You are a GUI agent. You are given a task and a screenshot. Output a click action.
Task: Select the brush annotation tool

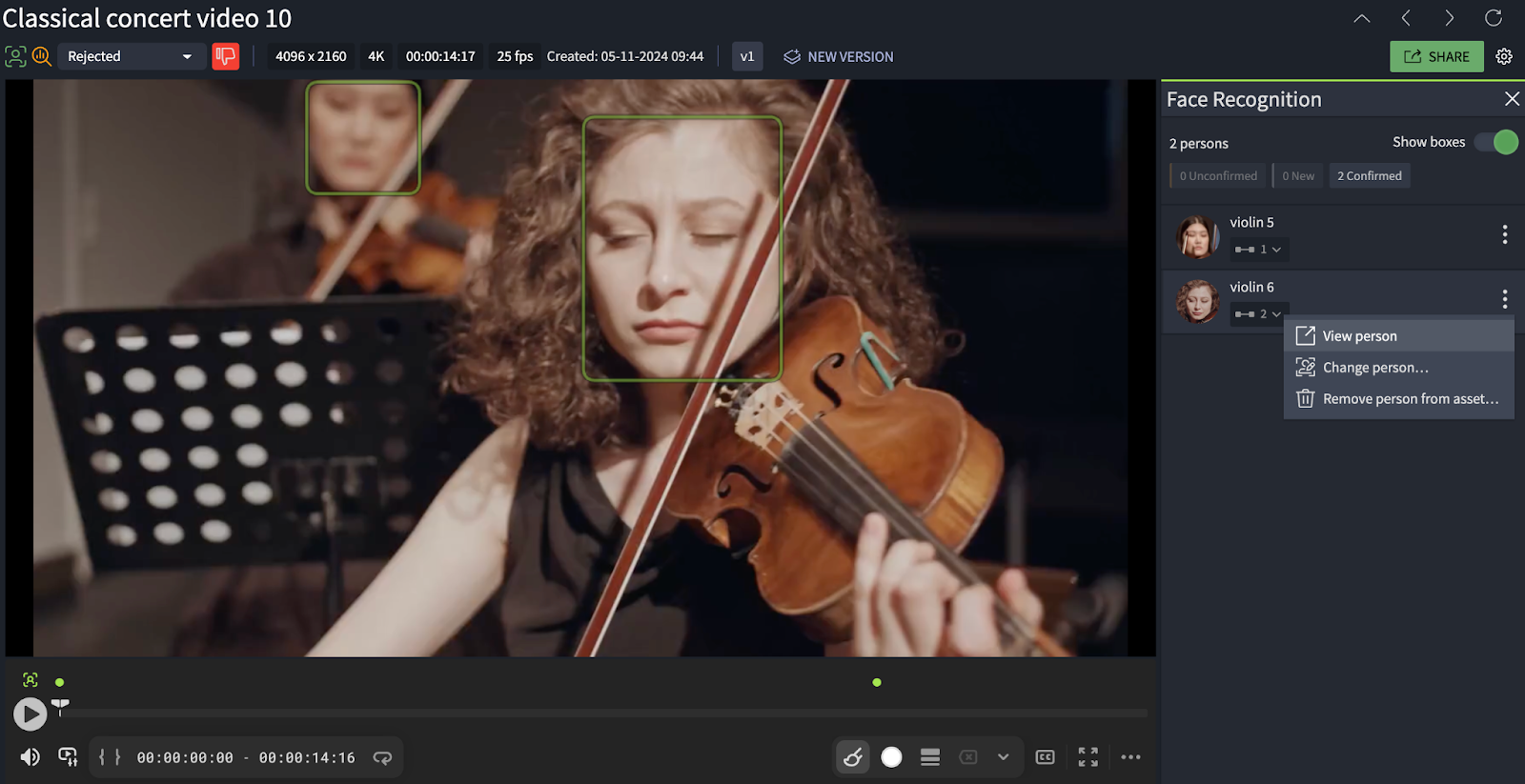click(853, 757)
